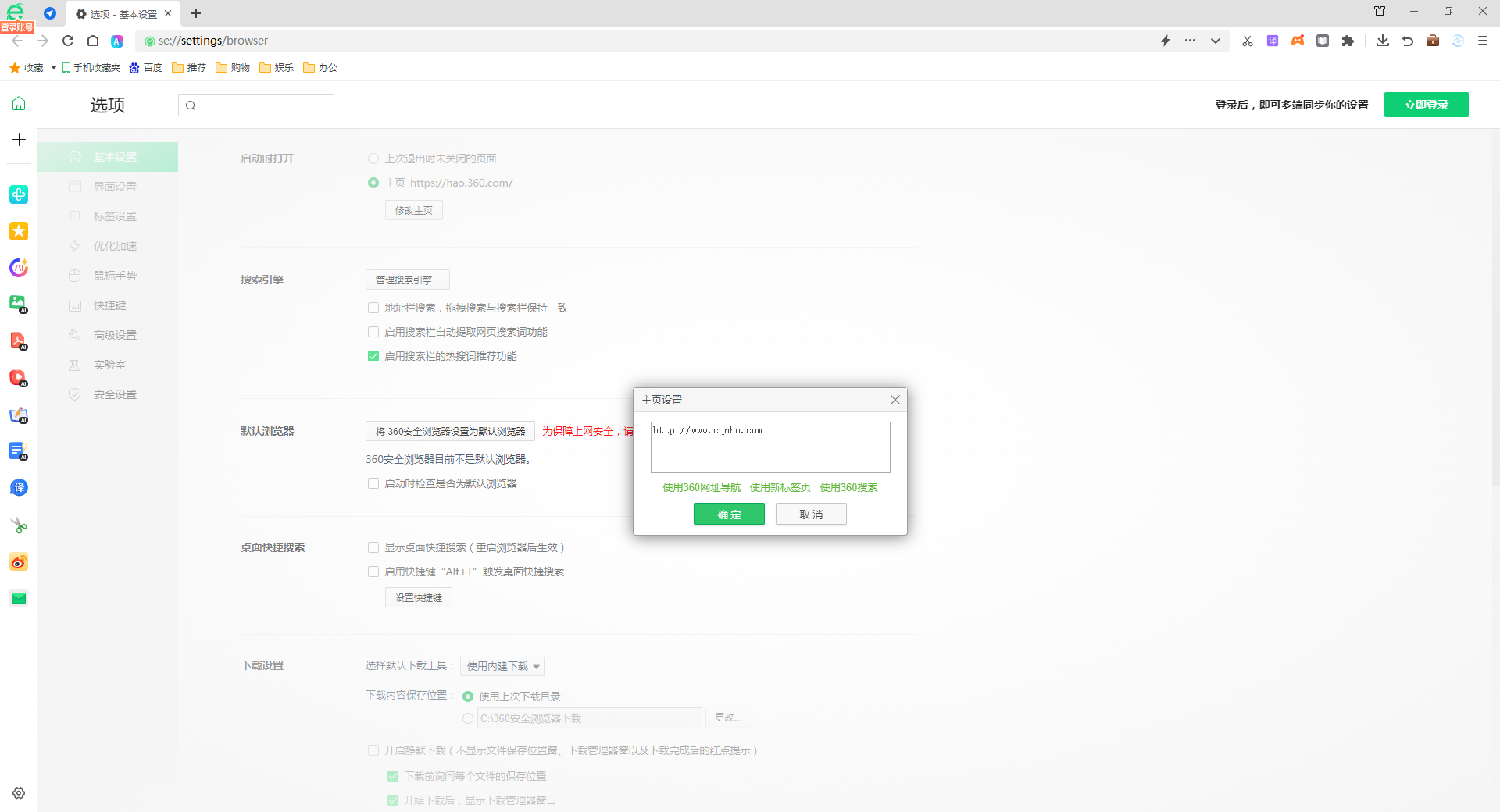Click 使用新标签页 link in dialog
This screenshot has width=1500, height=812.
780,487
